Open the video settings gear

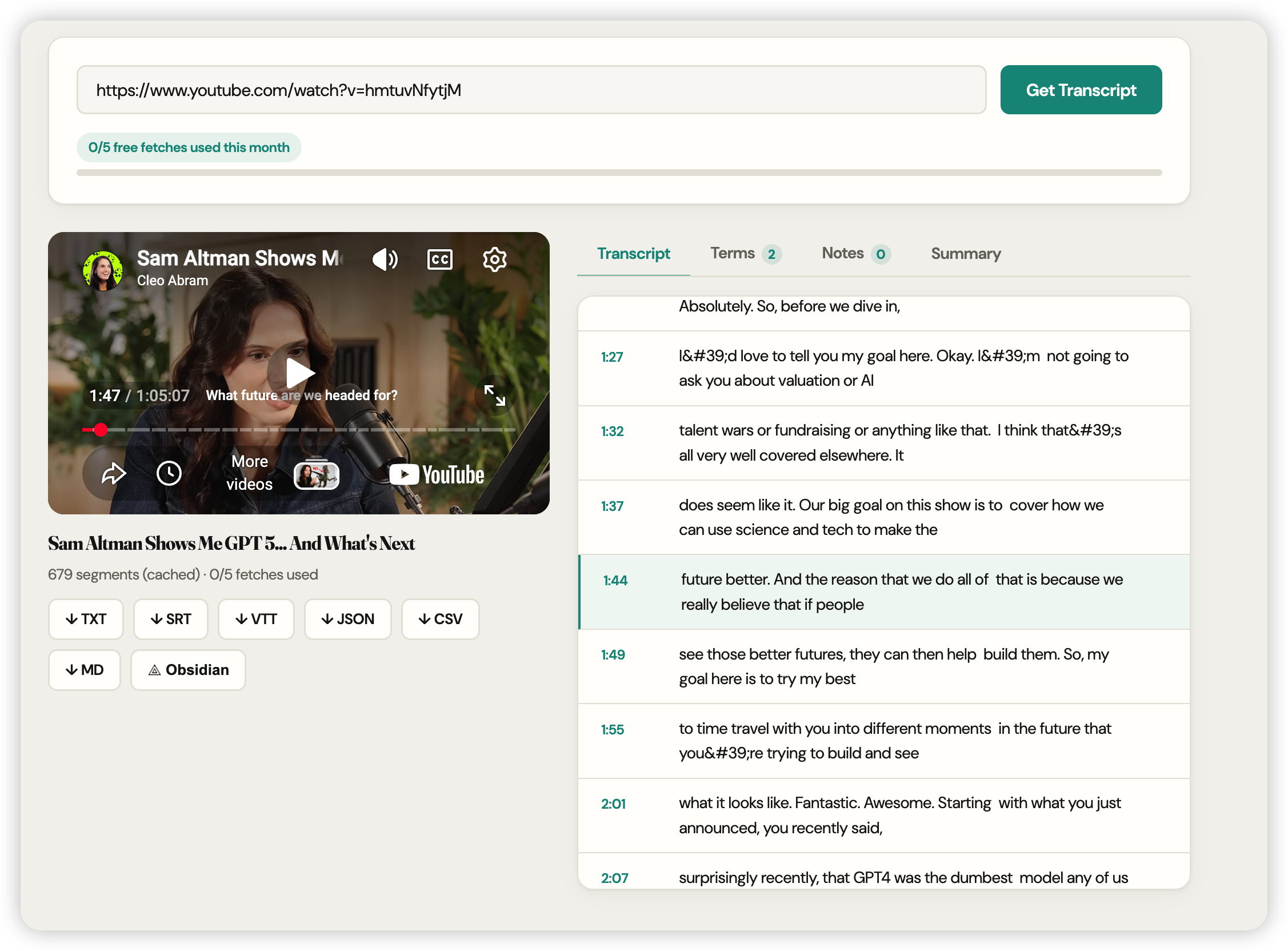tap(494, 259)
